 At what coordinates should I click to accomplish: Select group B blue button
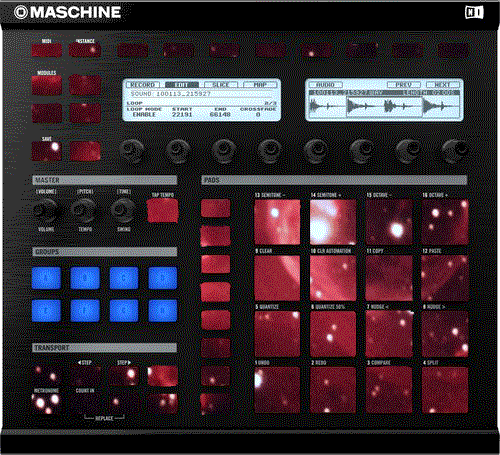[x=85, y=278]
